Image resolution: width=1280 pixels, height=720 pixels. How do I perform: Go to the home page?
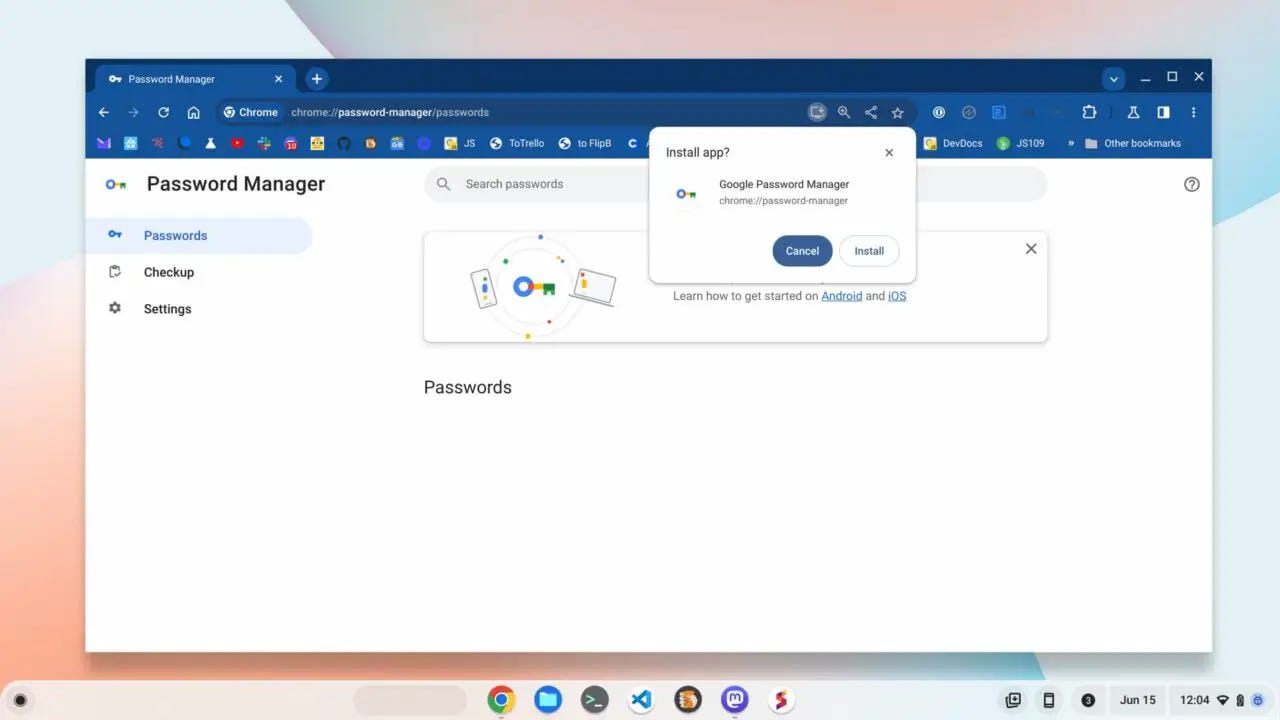pyautogui.click(x=193, y=112)
